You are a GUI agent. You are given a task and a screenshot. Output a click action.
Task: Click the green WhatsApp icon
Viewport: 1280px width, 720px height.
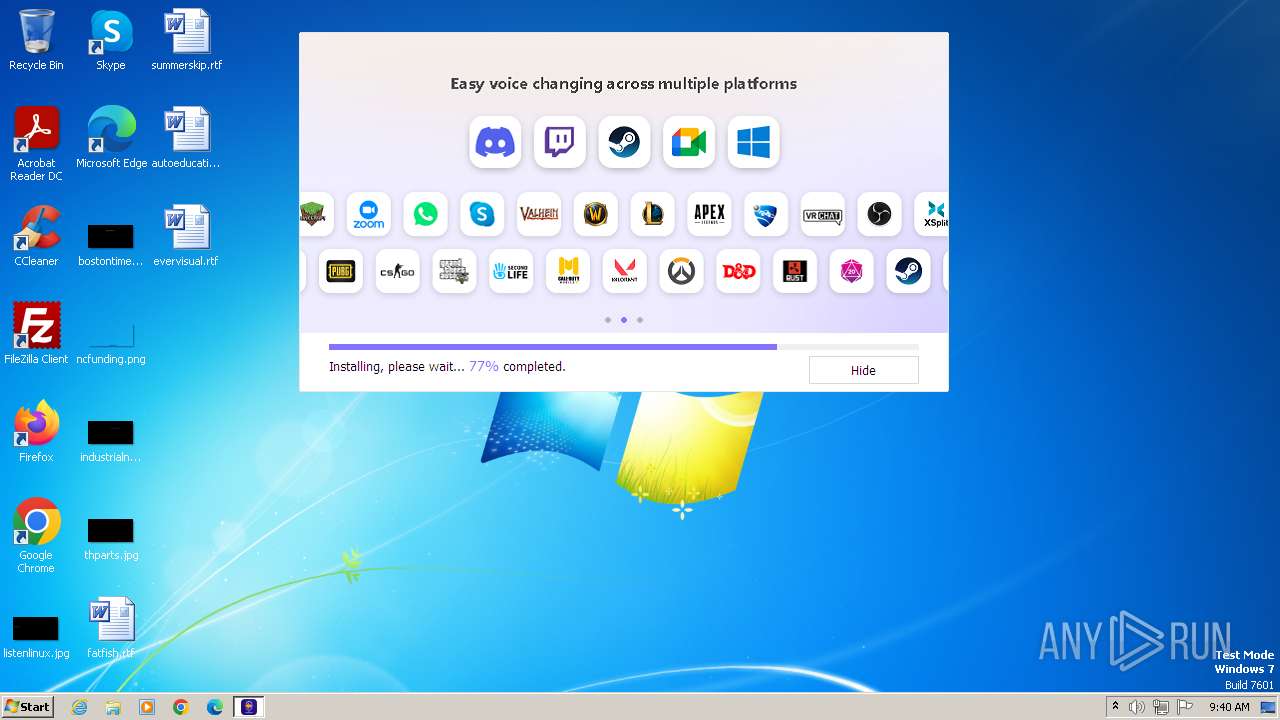pyautogui.click(x=425, y=214)
